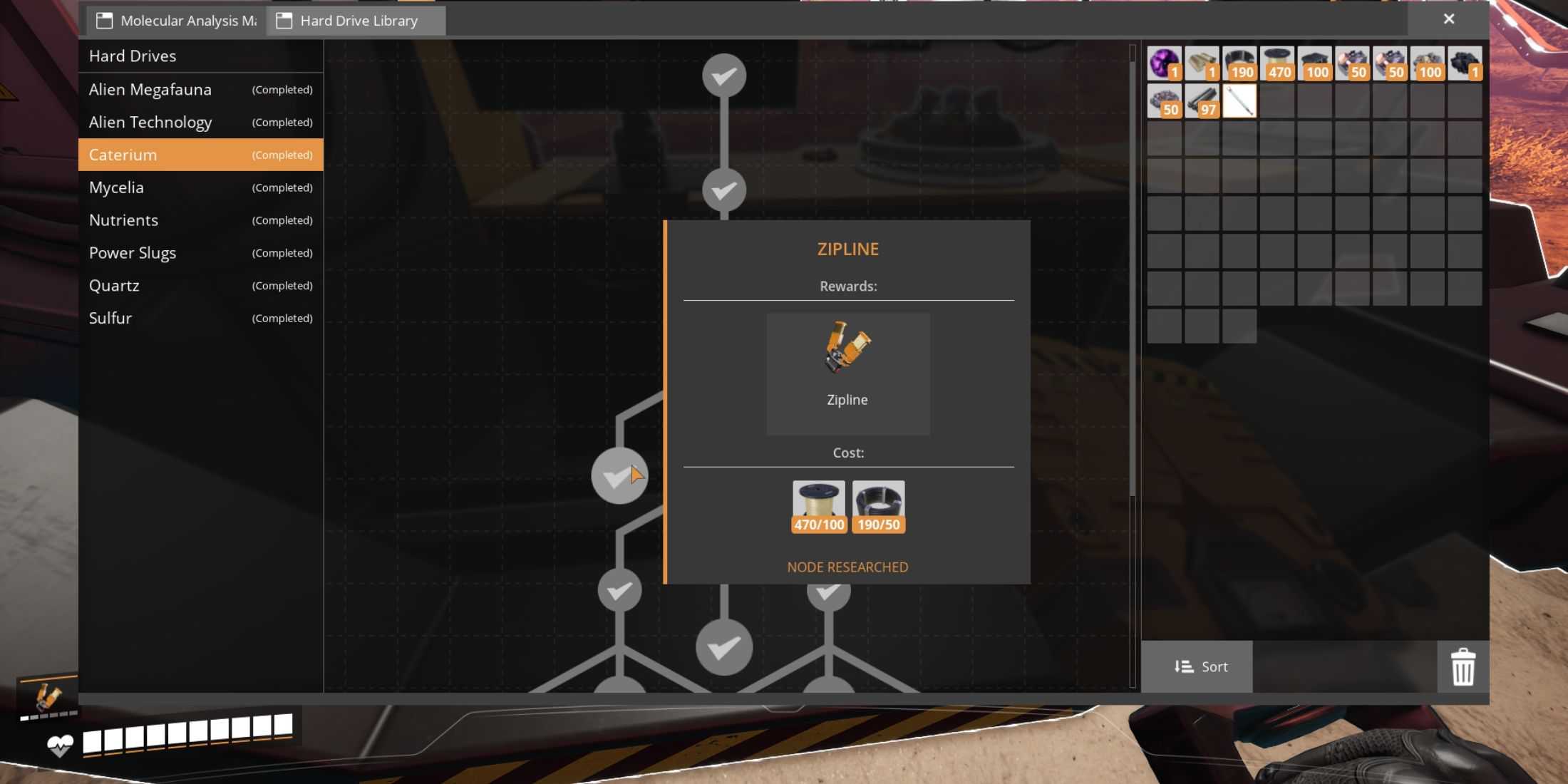Click the completed node checkmark at top
The image size is (1568, 784).
point(724,76)
